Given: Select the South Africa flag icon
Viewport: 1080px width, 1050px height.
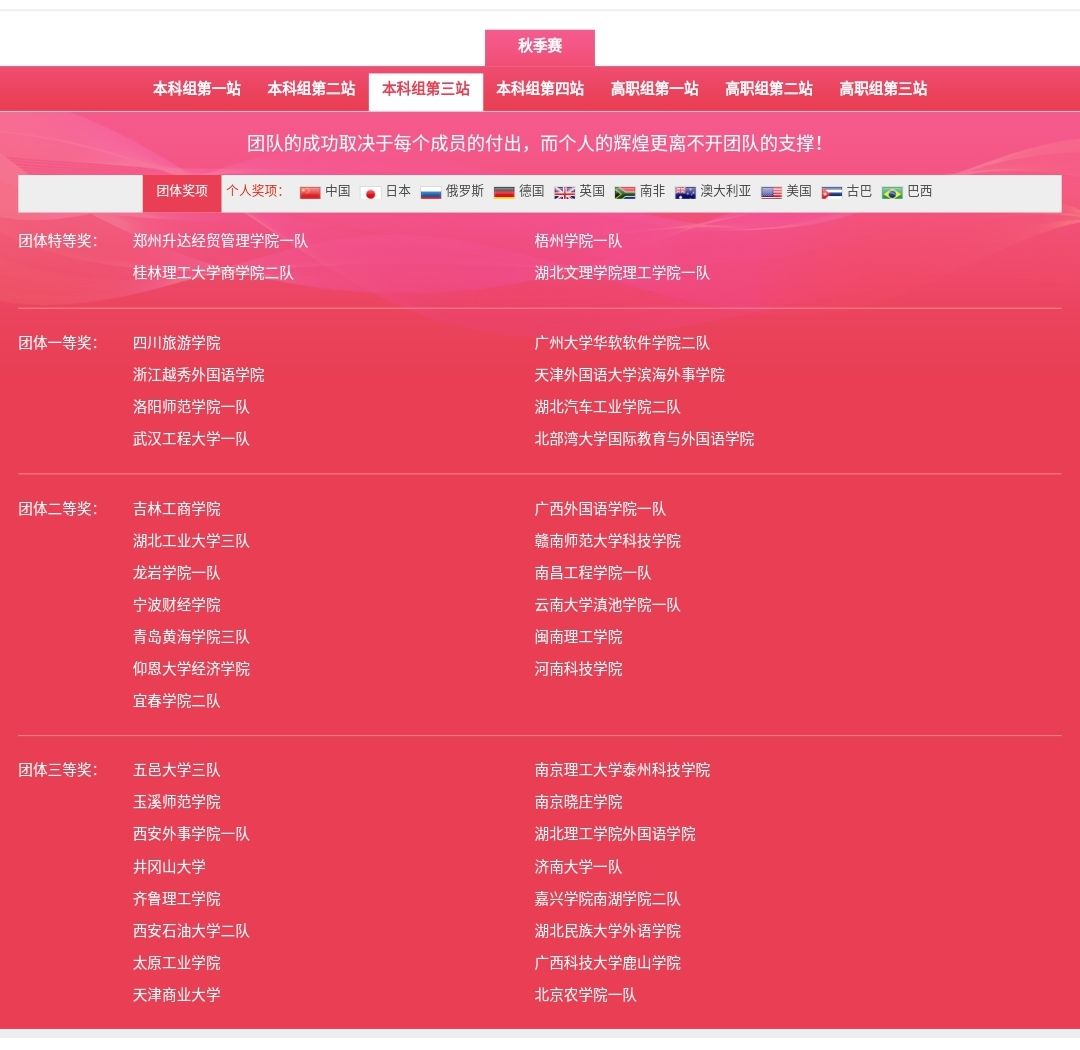Looking at the screenshot, I should pos(625,192).
